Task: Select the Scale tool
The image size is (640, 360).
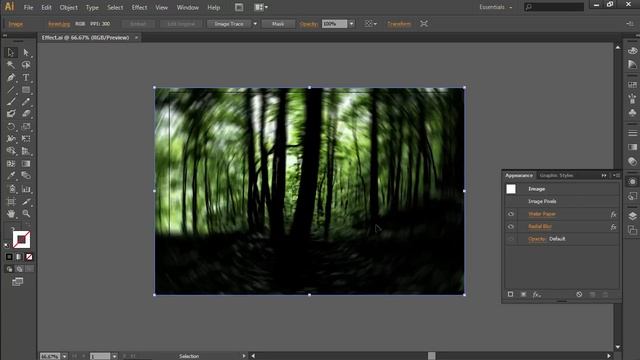Action: [26, 127]
